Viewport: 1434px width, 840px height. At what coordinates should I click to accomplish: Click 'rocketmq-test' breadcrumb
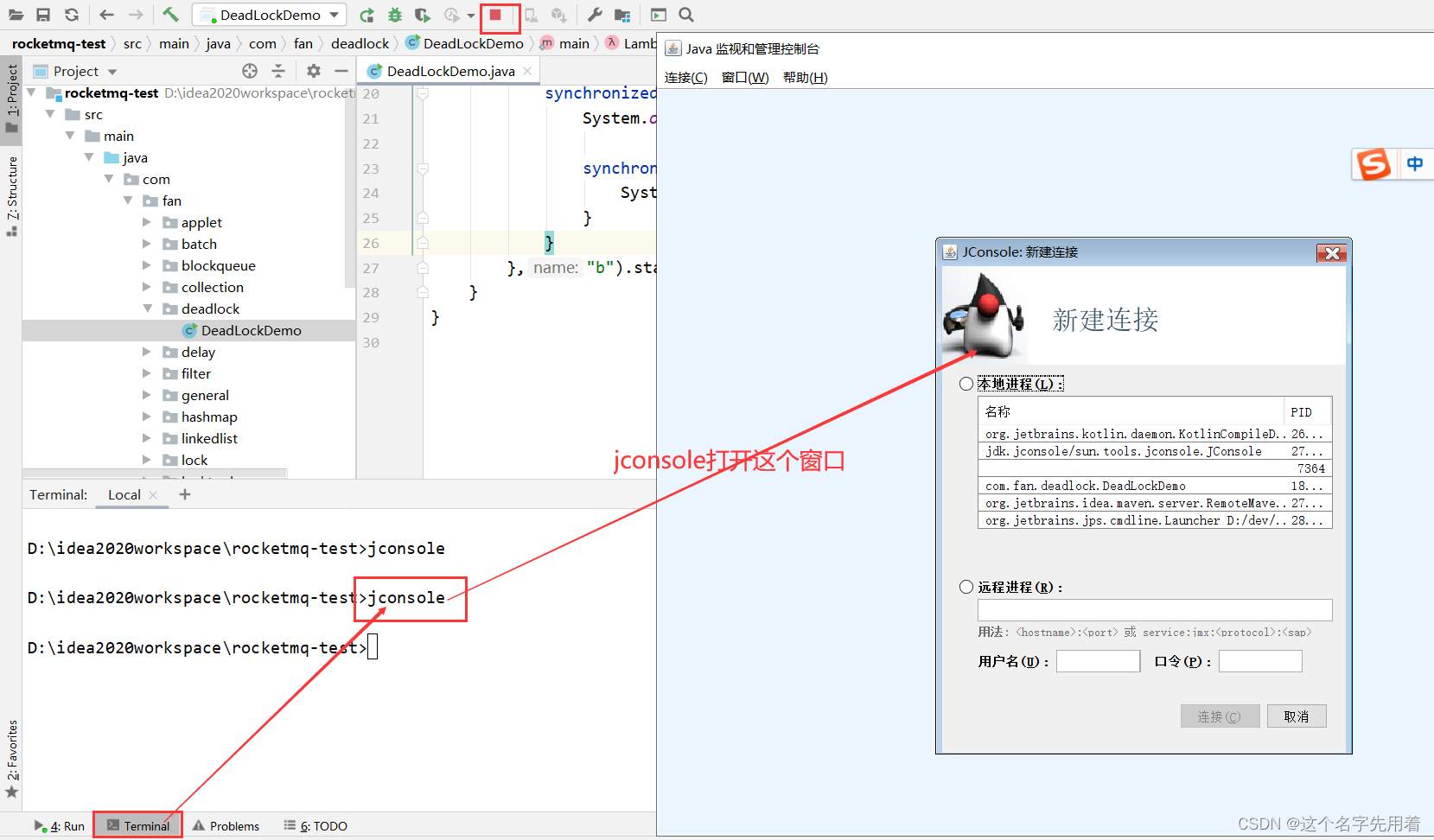59,43
